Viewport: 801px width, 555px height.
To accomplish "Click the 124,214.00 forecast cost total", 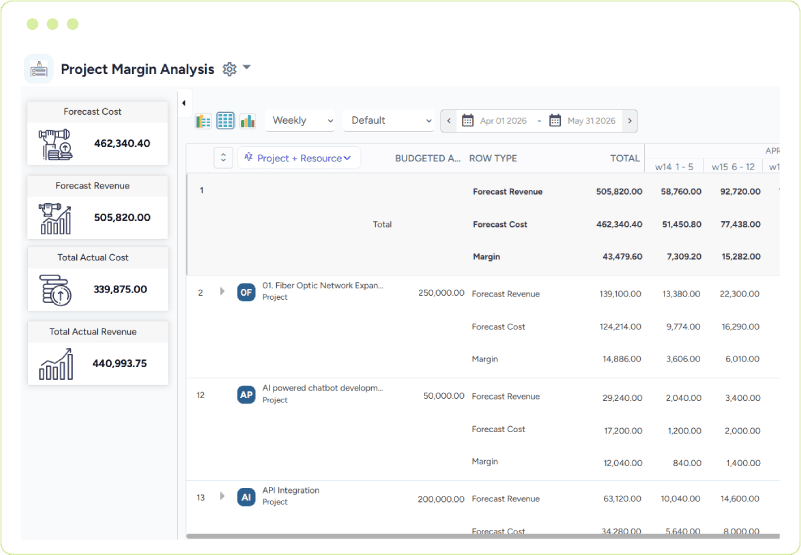I will tap(620, 327).
